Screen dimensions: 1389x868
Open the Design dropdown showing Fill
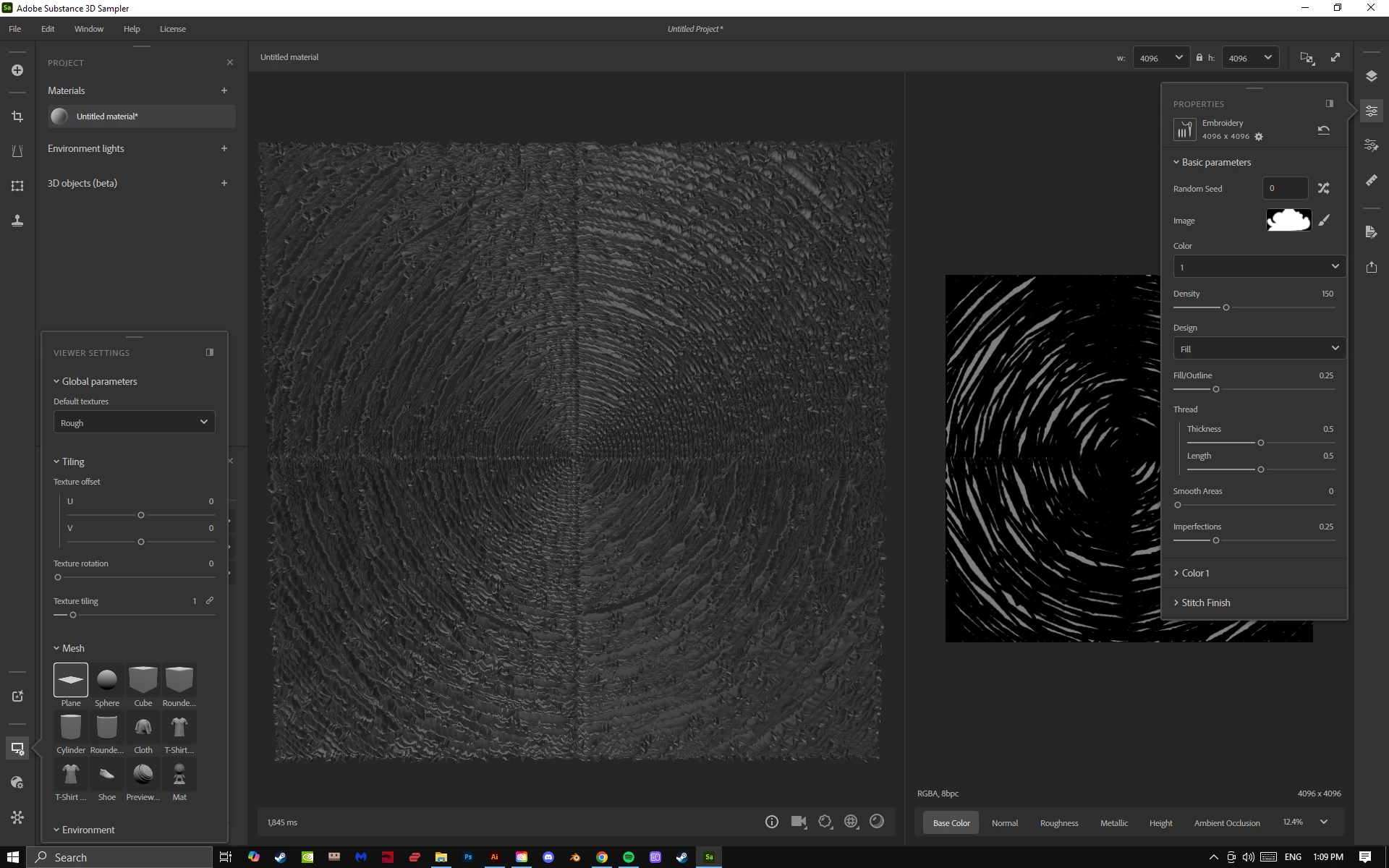[x=1259, y=349]
